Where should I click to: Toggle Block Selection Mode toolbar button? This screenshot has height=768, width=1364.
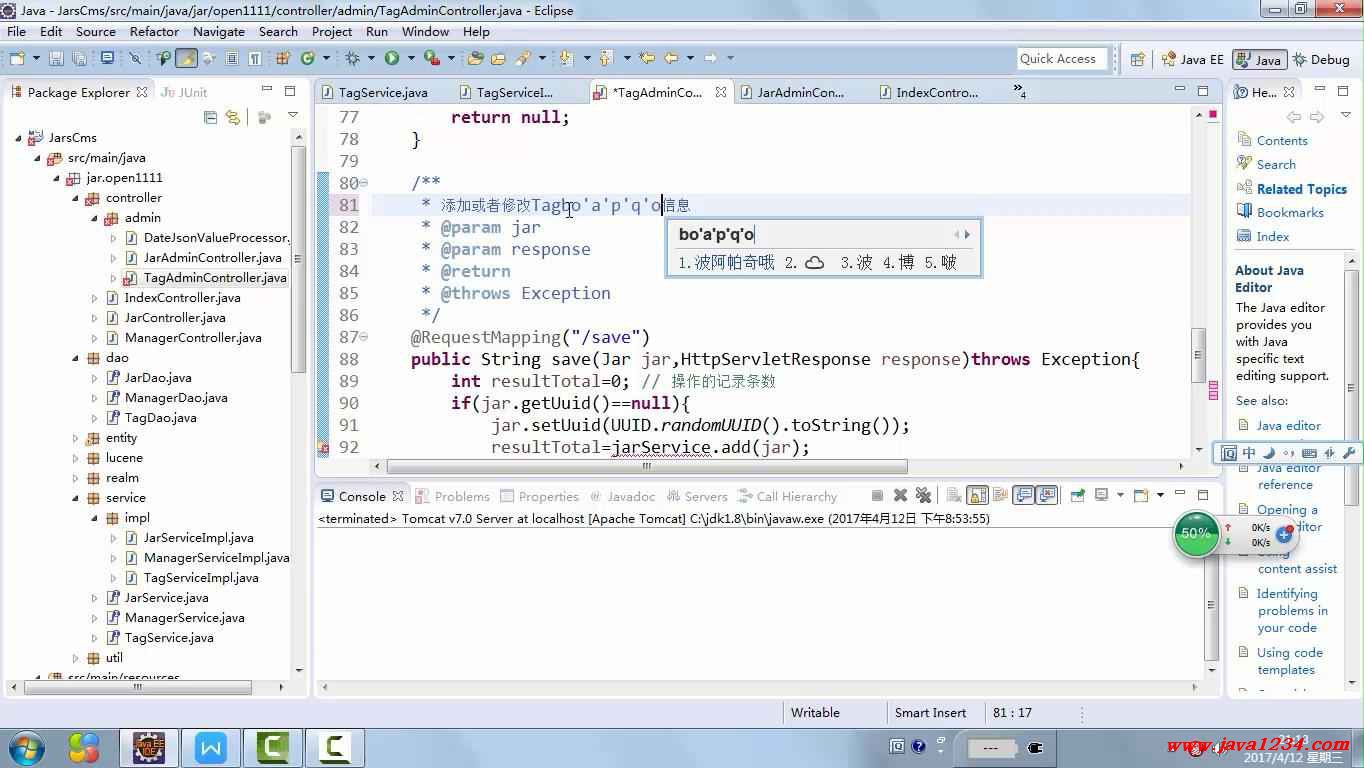pyautogui.click(x=232, y=59)
